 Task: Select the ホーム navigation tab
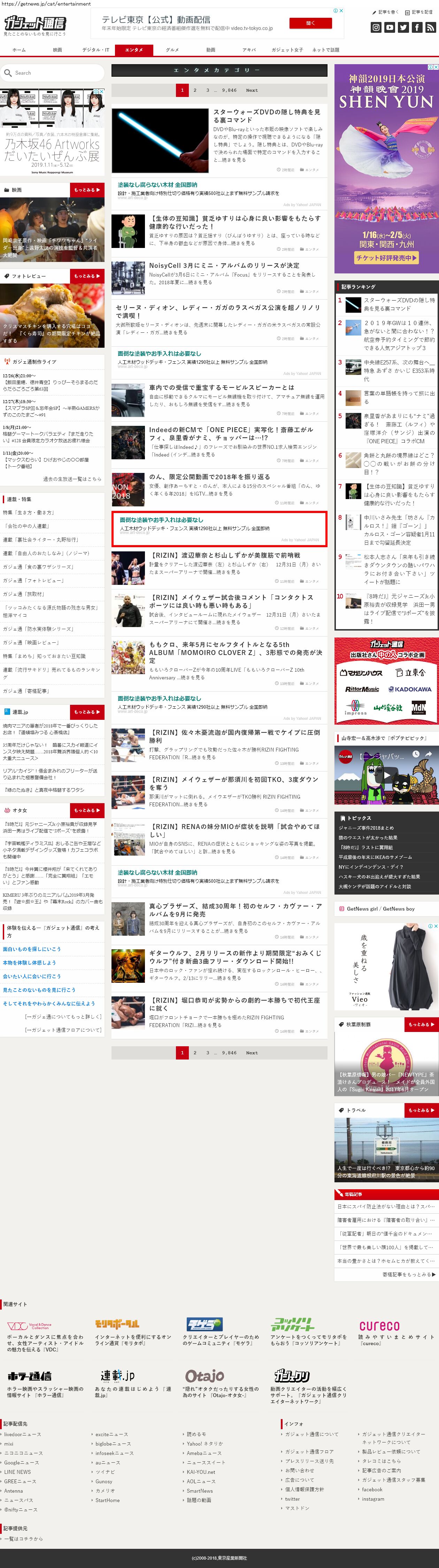point(20,50)
